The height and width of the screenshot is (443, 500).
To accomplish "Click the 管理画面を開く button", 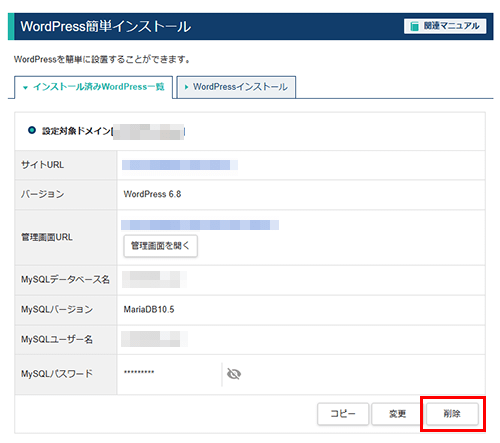I will pyautogui.click(x=160, y=246).
